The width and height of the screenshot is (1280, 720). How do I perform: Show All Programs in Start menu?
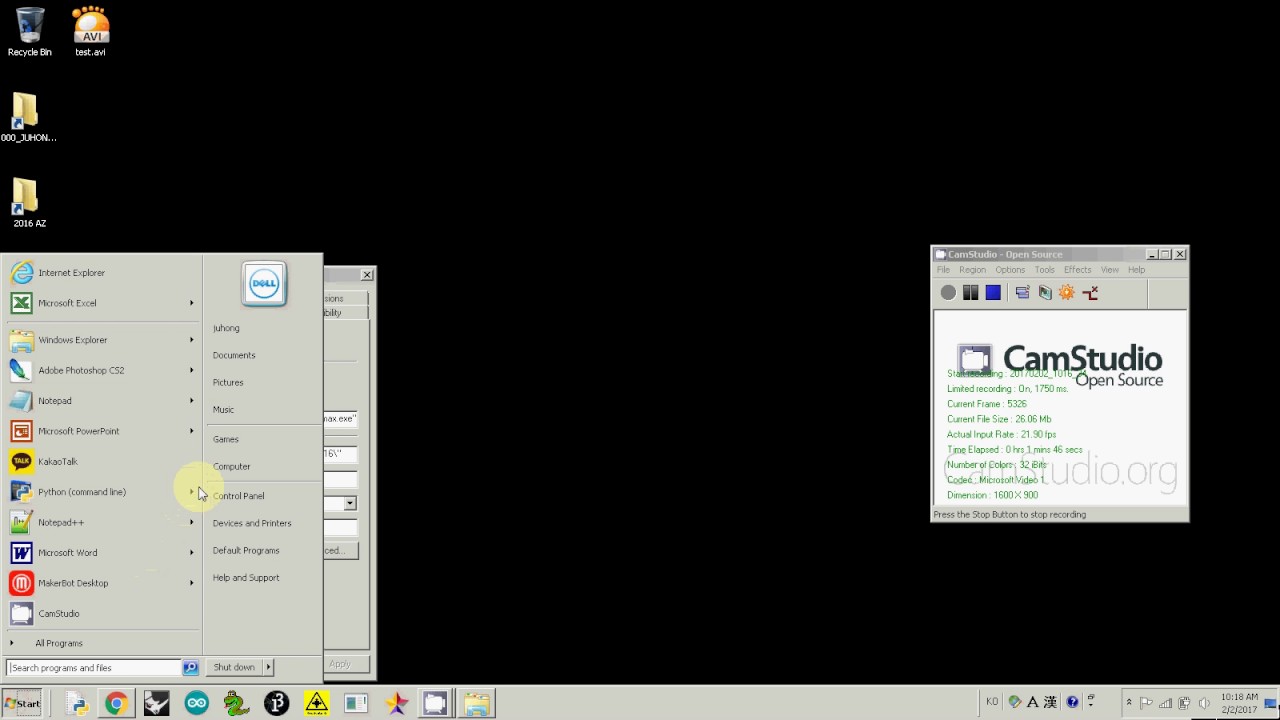102,643
